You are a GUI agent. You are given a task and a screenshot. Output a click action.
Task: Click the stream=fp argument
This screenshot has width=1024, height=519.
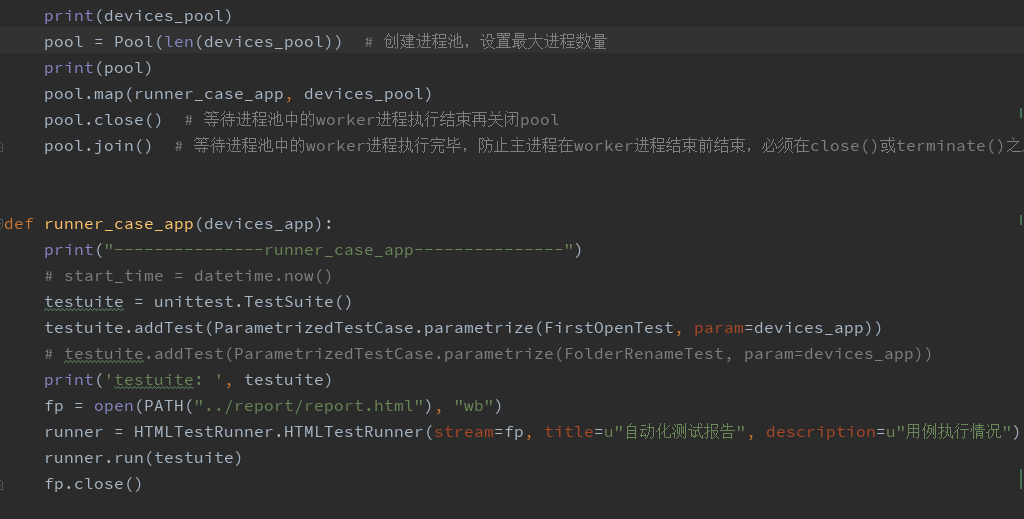coord(479,432)
